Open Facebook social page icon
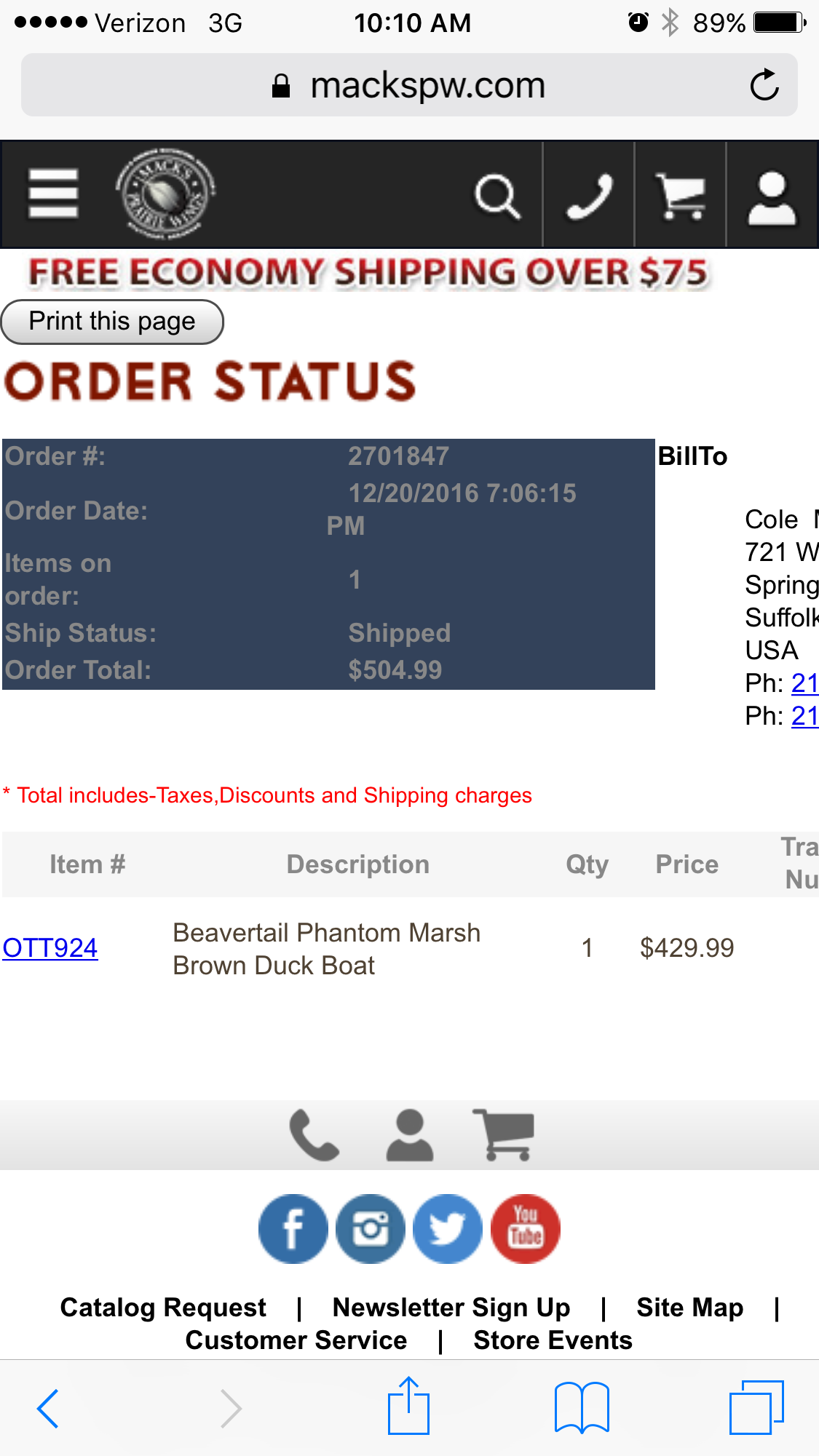 pyautogui.click(x=293, y=1229)
